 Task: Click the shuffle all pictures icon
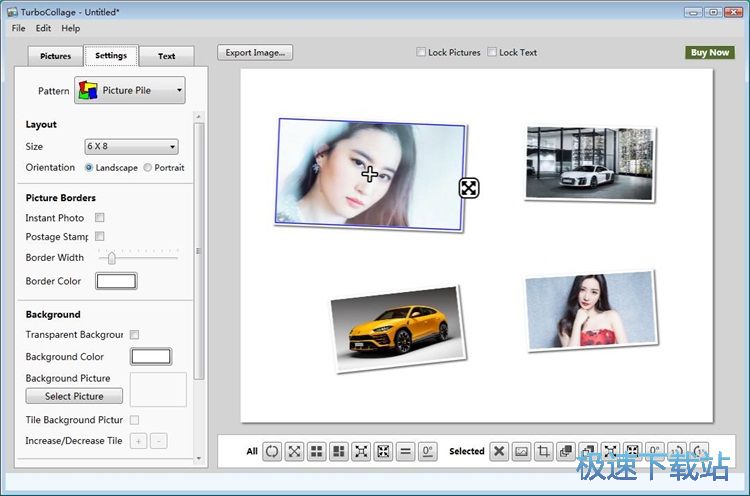272,452
